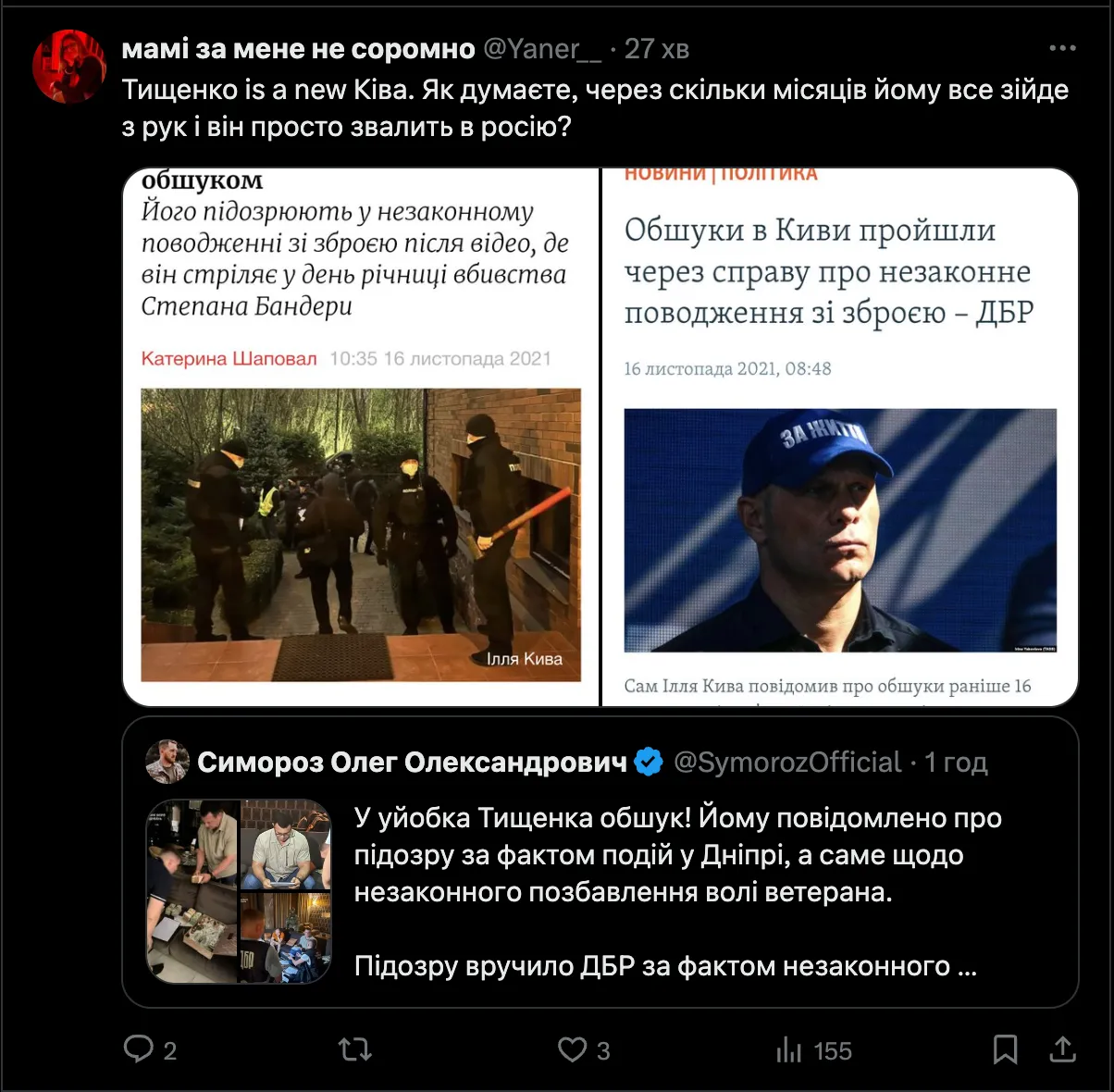Open the author's red profile avatar
Screen dimensions: 1114x1092
pos(69,66)
